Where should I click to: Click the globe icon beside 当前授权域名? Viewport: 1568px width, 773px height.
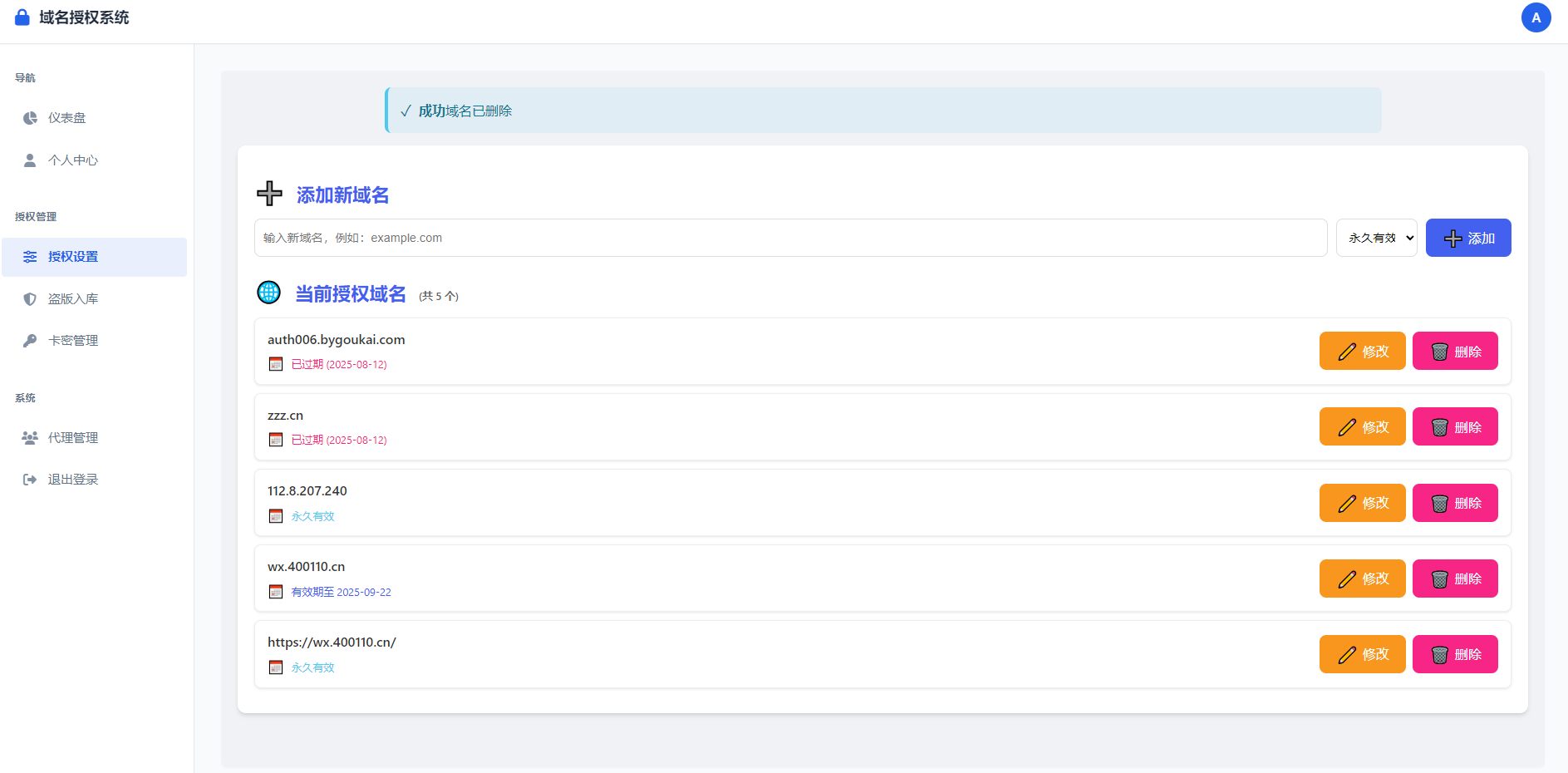(268, 293)
